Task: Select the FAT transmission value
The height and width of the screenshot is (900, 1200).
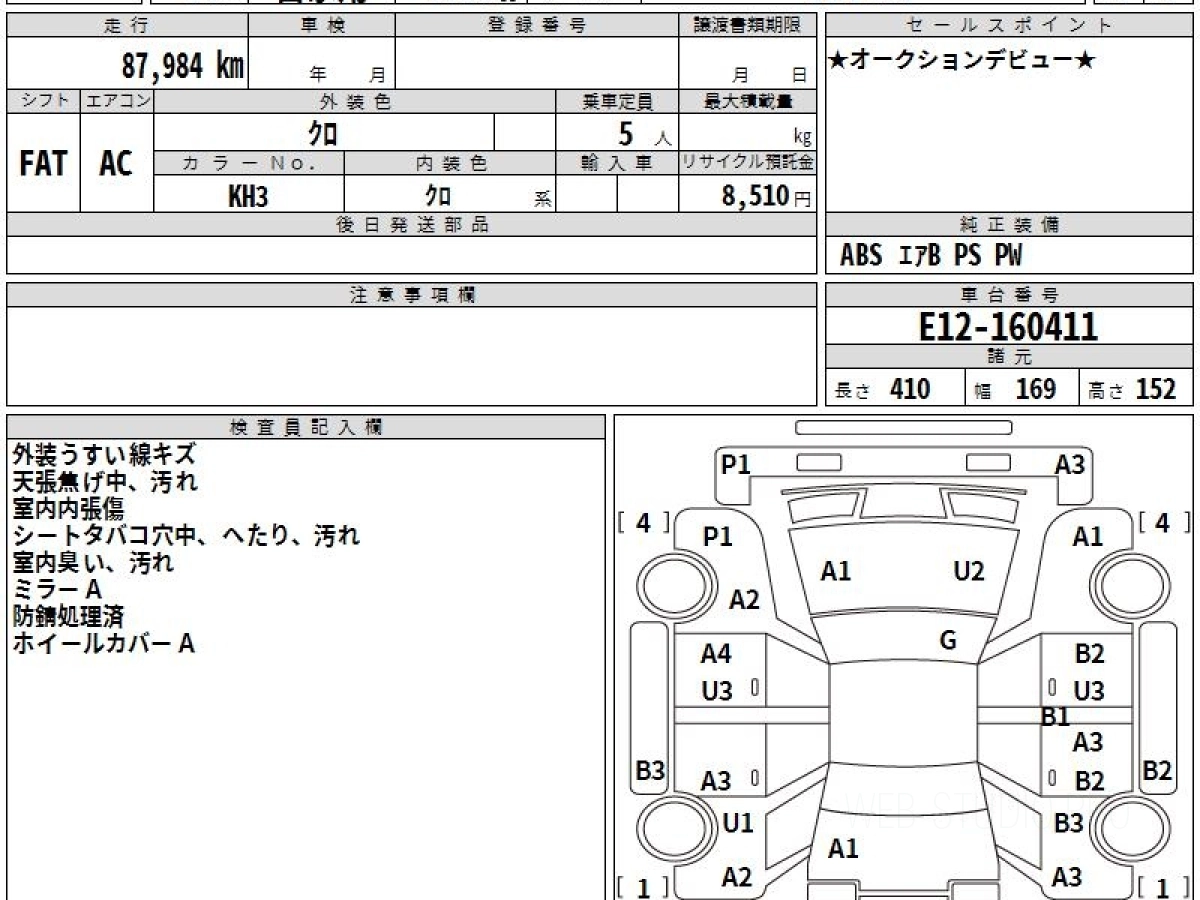Action: click(43, 164)
